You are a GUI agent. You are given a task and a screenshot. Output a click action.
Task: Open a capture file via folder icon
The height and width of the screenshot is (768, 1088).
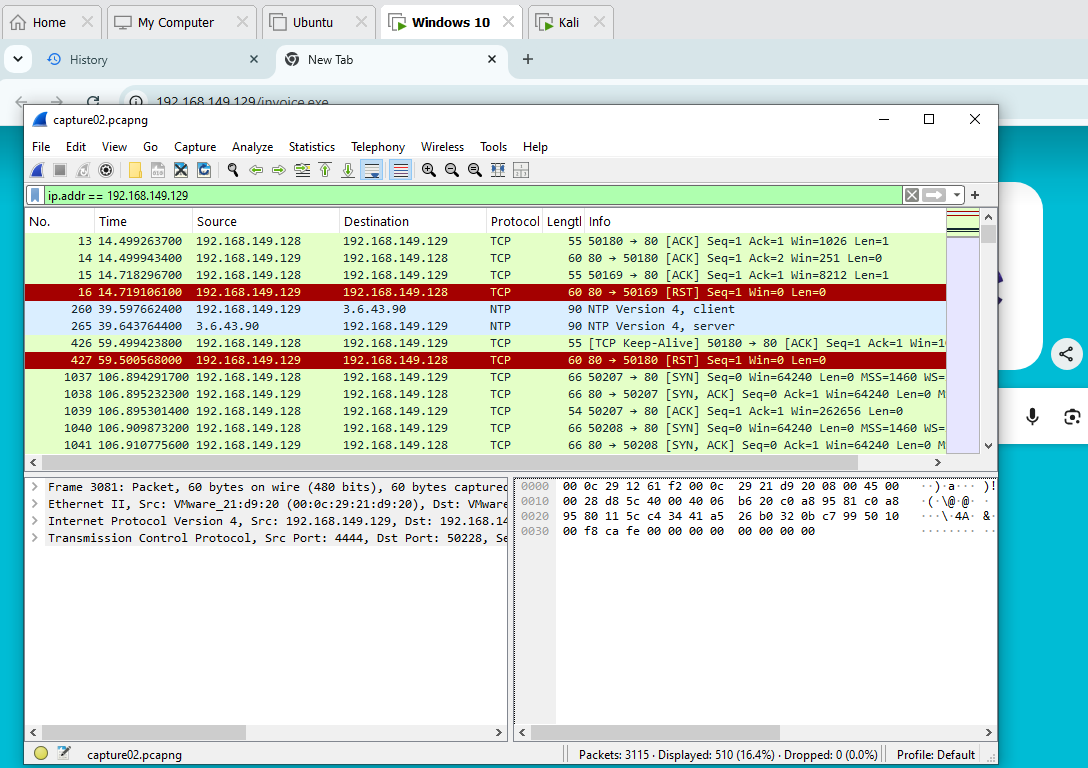(x=135, y=170)
